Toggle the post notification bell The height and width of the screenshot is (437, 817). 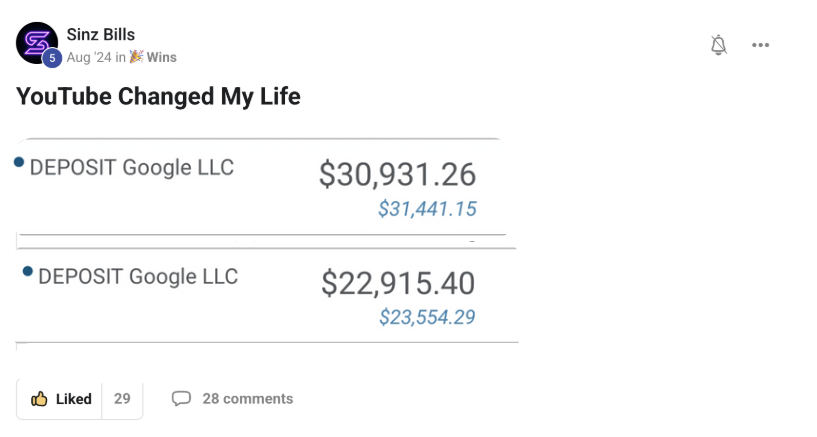[718, 45]
